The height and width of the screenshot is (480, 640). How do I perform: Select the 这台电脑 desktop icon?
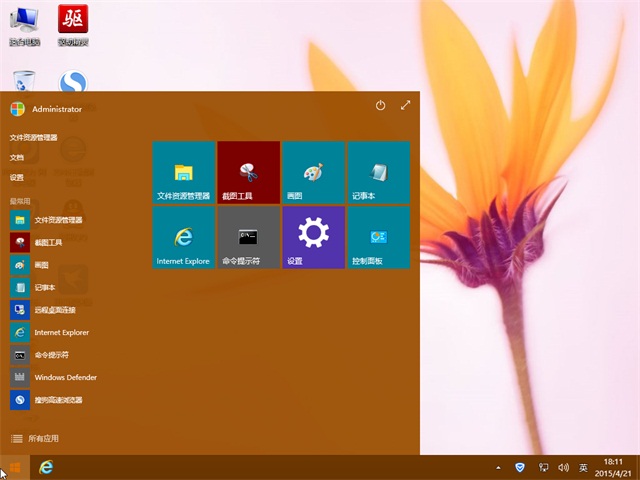coord(24,26)
